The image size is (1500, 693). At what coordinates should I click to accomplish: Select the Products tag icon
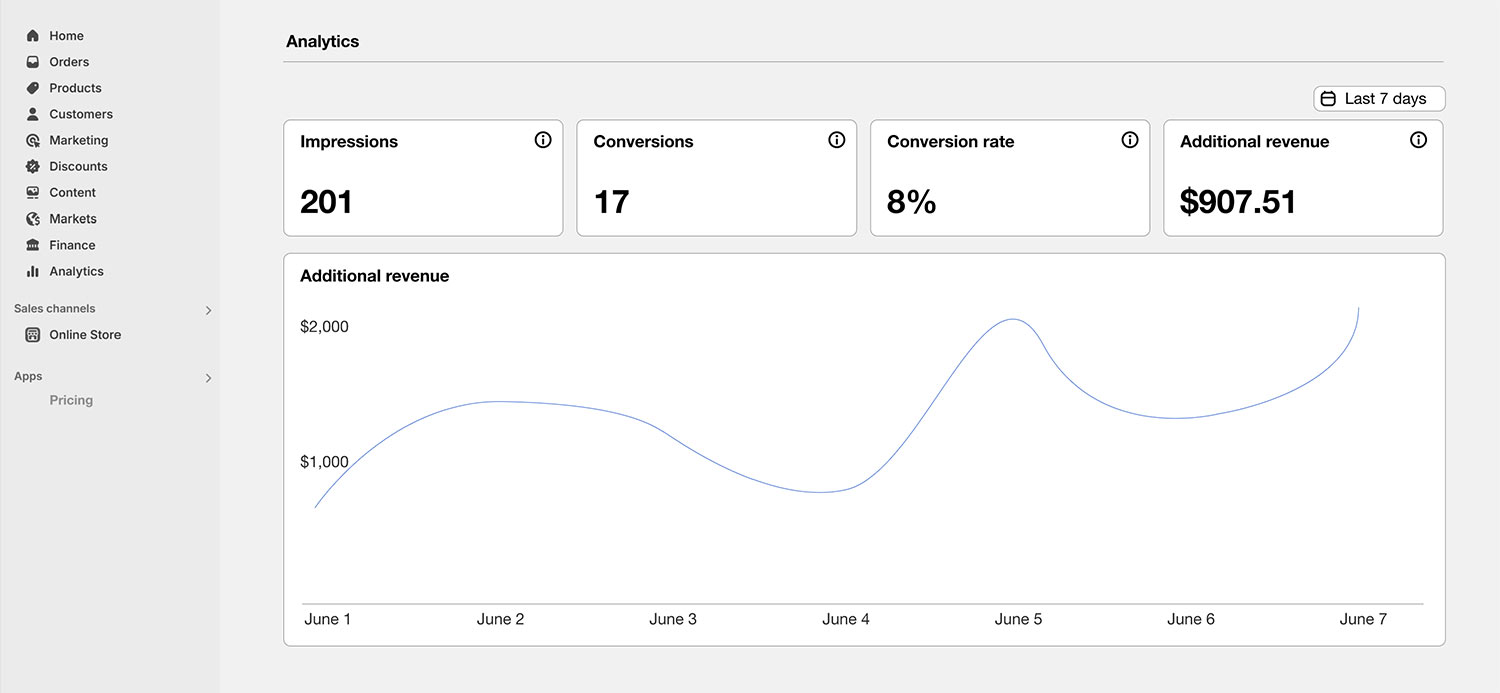pyautogui.click(x=33, y=88)
